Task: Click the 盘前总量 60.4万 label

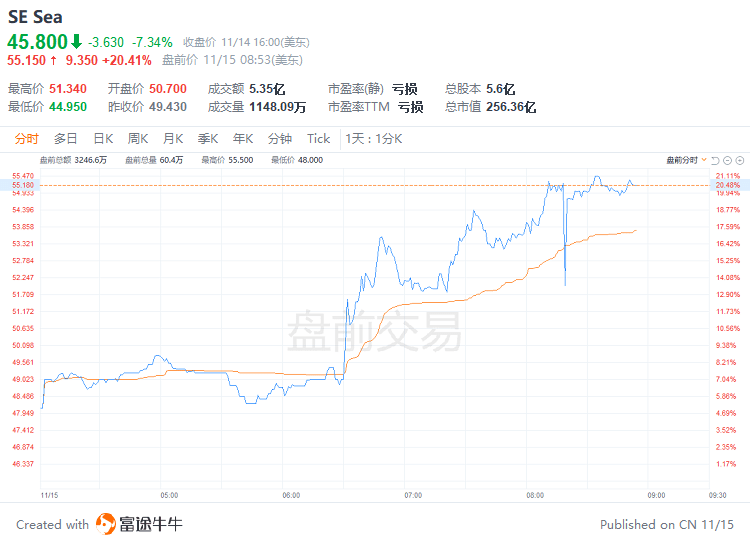Action: 154,160
